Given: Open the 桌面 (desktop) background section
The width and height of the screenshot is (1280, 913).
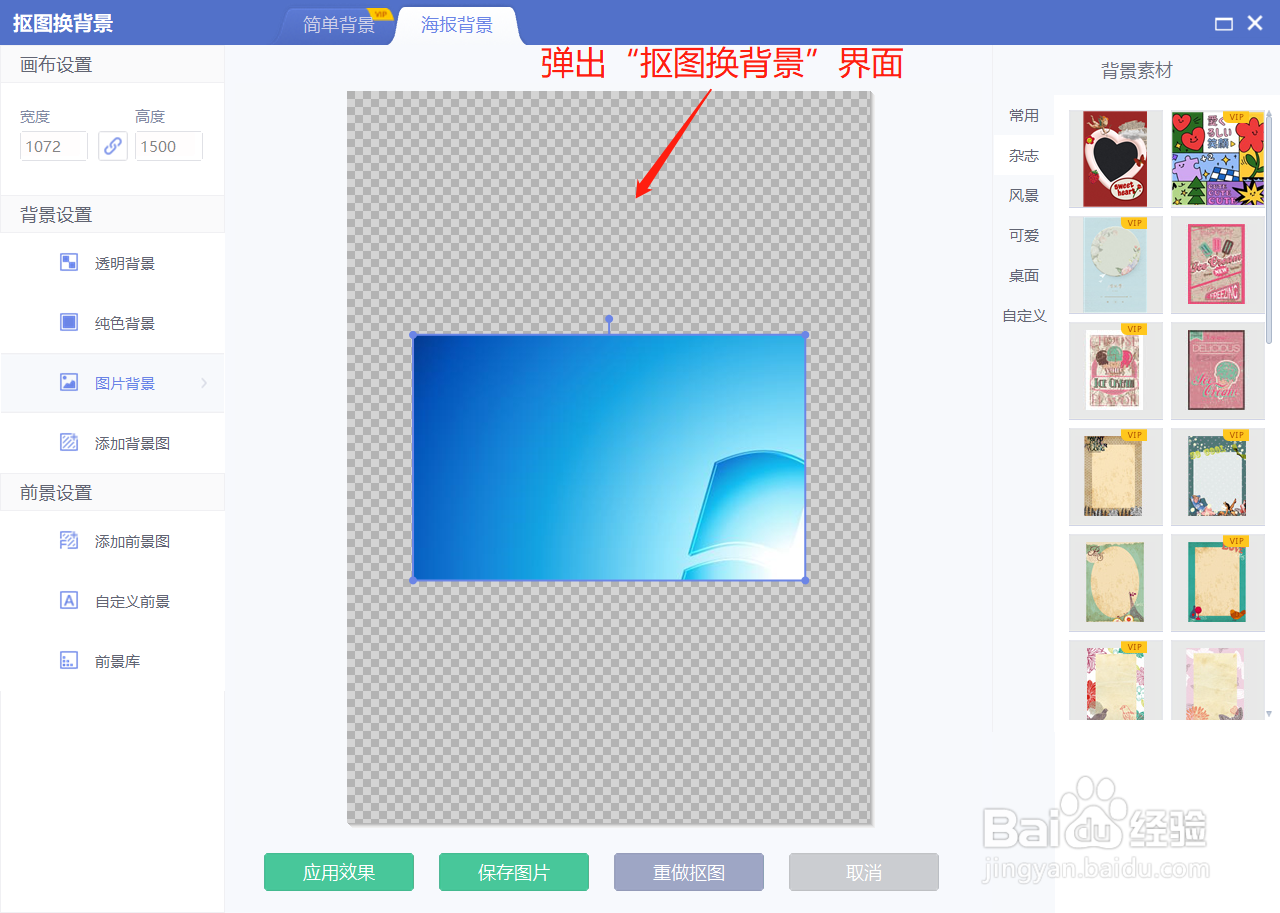Looking at the screenshot, I should pos(1023,275).
